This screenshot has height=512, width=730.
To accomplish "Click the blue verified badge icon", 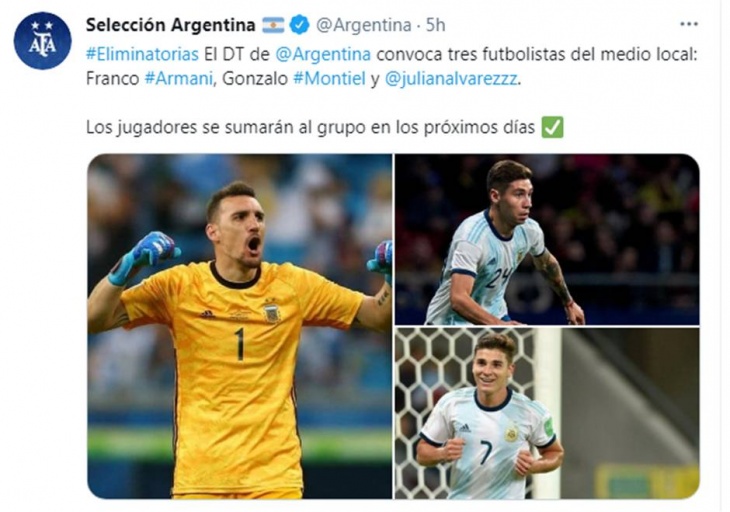I will pyautogui.click(x=299, y=25).
